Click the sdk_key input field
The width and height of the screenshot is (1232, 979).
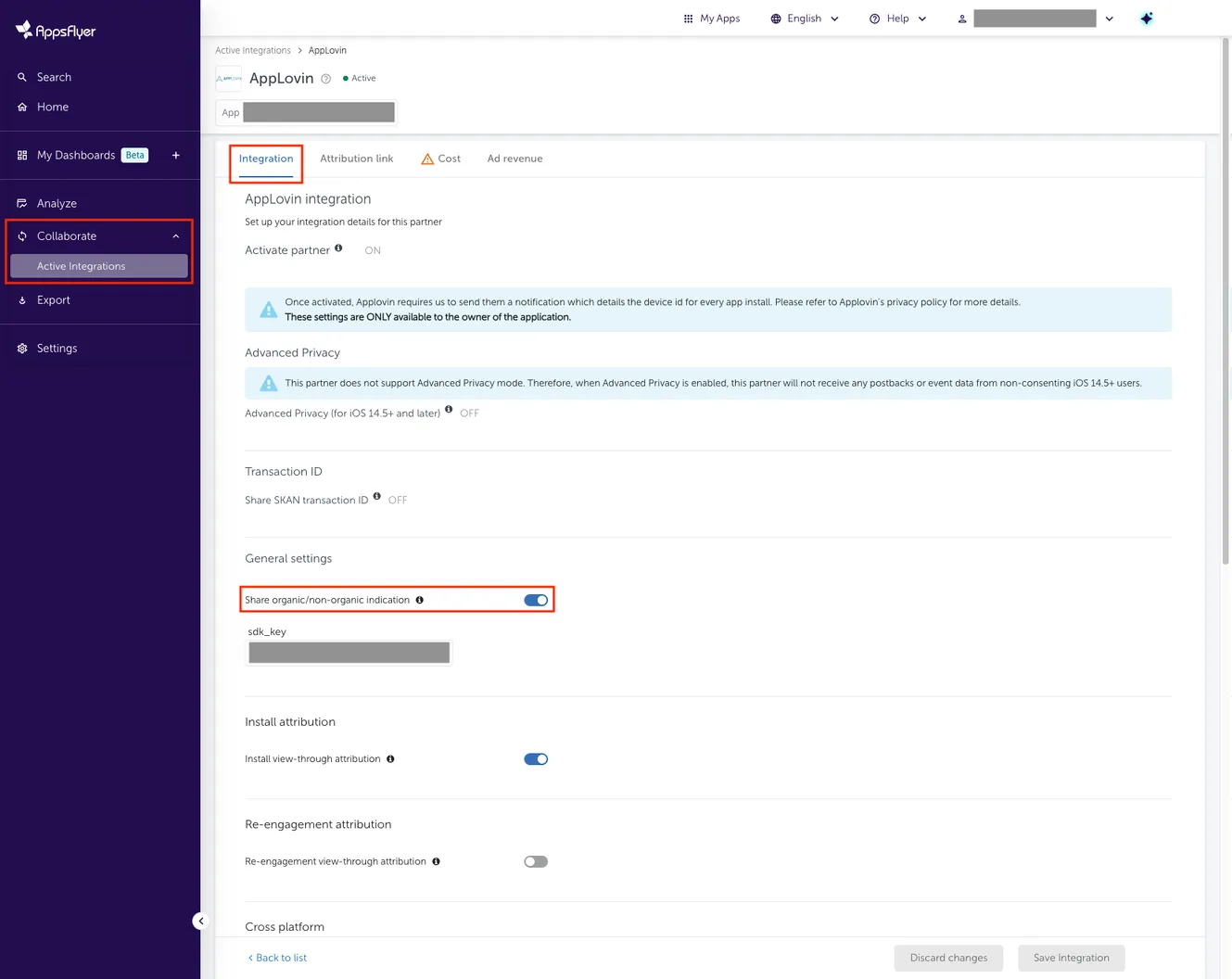pos(349,653)
